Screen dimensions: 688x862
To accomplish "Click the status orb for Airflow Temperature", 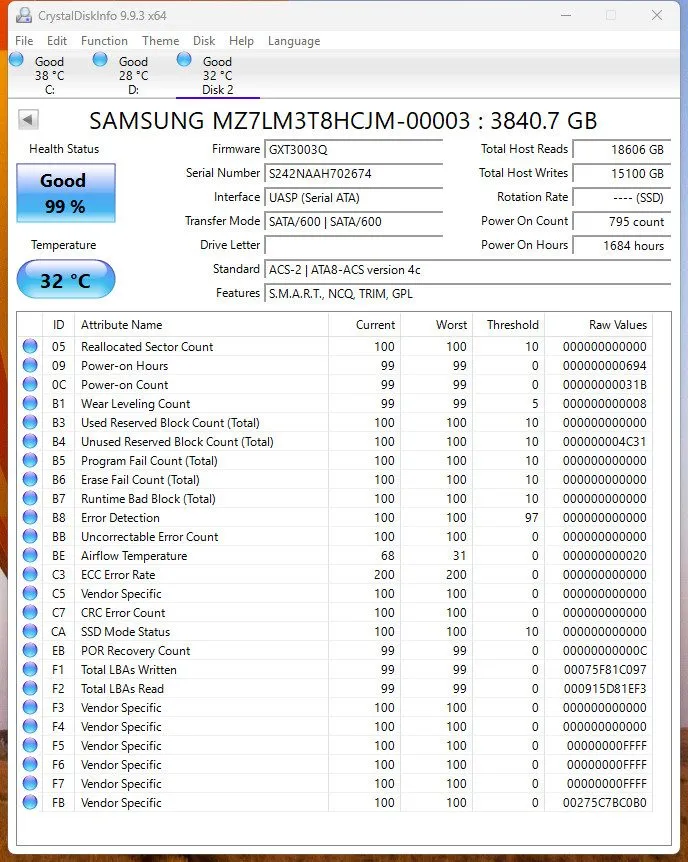I will tap(30, 555).
